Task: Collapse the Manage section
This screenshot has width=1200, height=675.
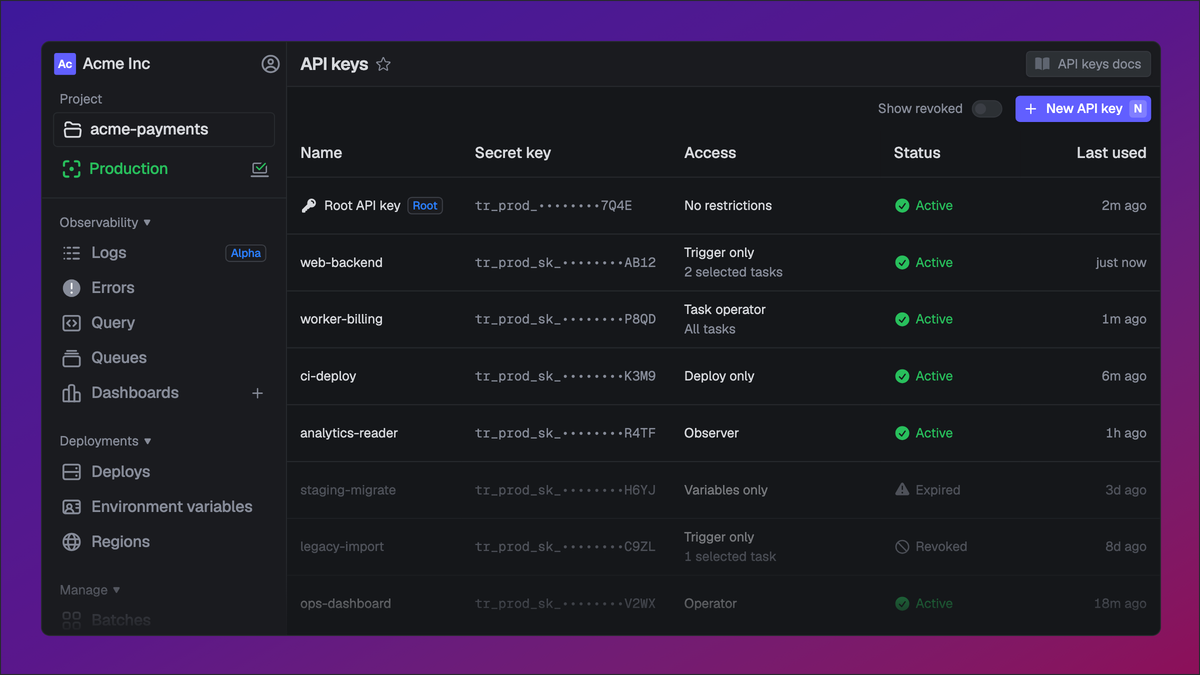Action: pyautogui.click(x=89, y=590)
